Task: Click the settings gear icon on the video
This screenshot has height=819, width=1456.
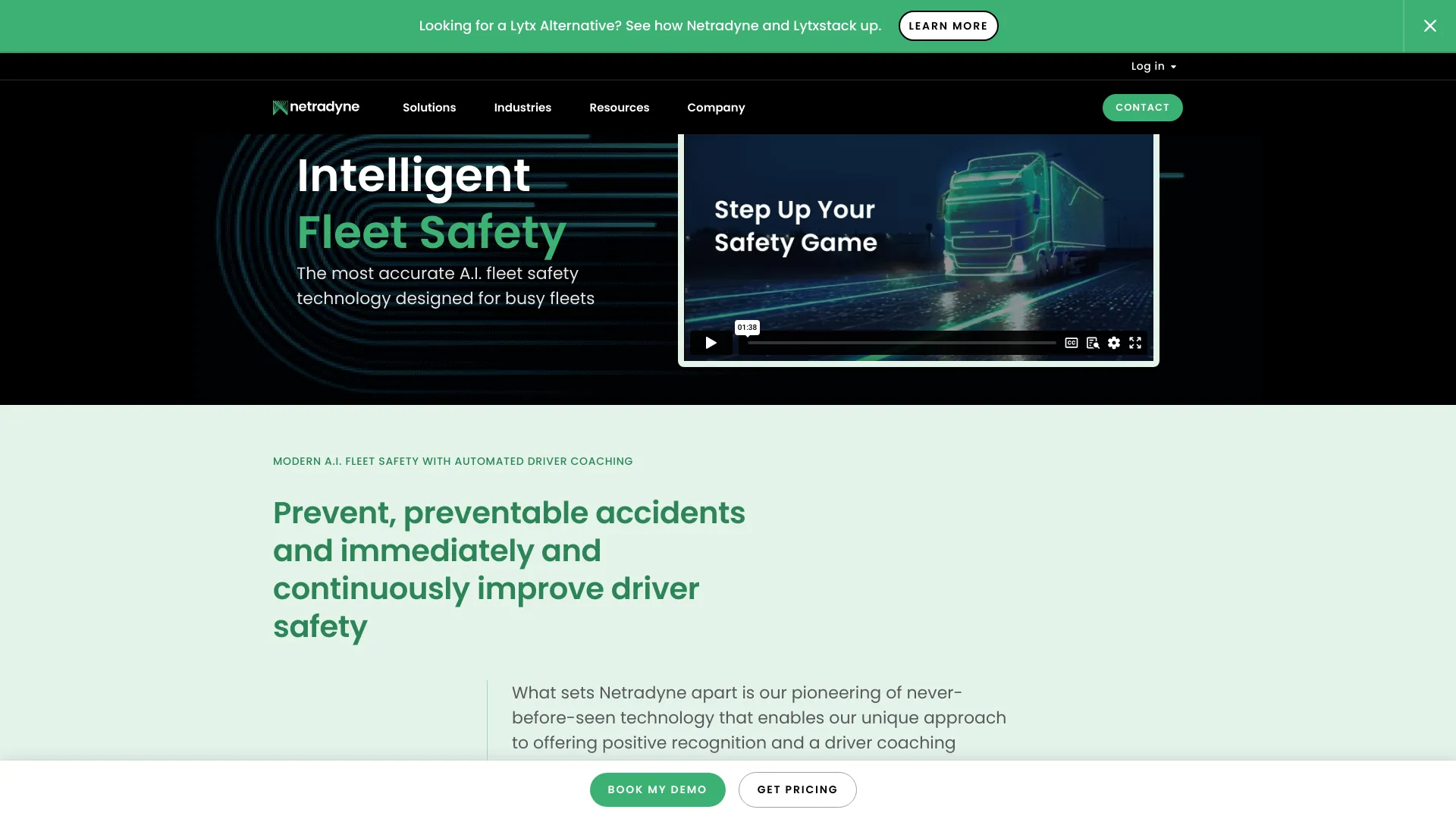Action: coord(1114,342)
